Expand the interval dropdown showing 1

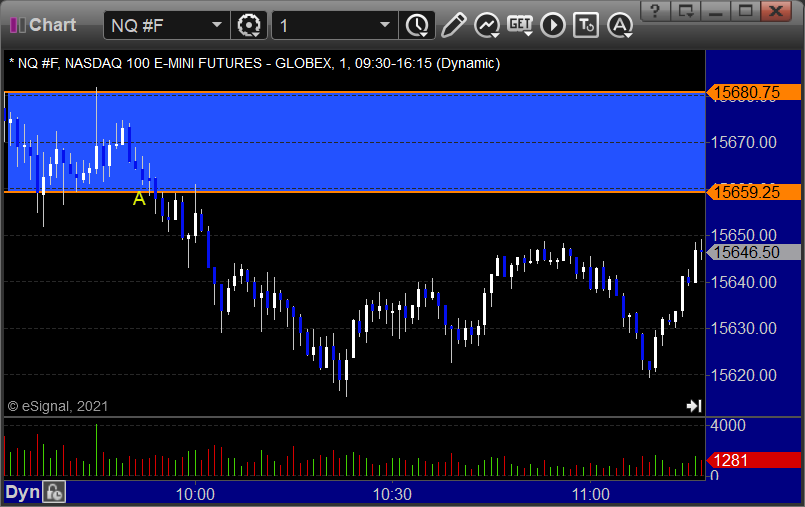(x=385, y=25)
